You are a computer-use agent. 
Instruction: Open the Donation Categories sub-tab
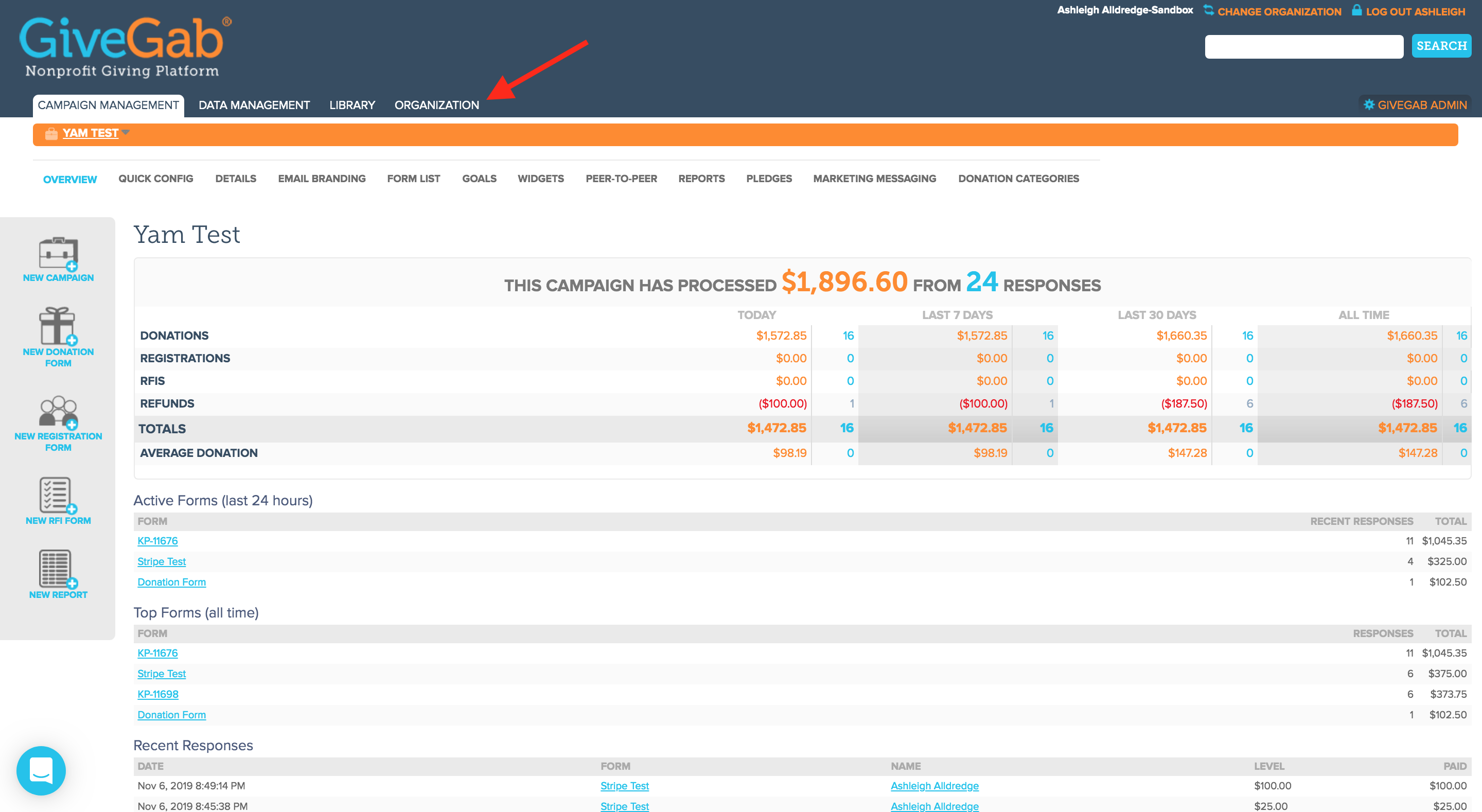[x=1018, y=179]
